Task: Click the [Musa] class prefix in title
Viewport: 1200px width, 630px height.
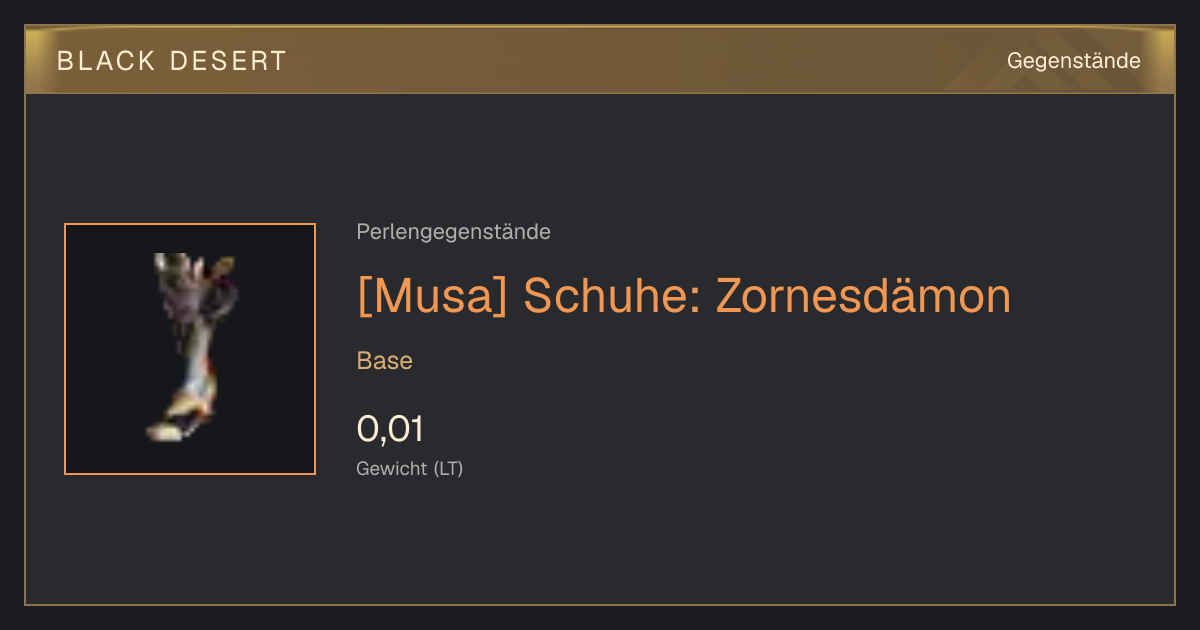Action: 434,296
